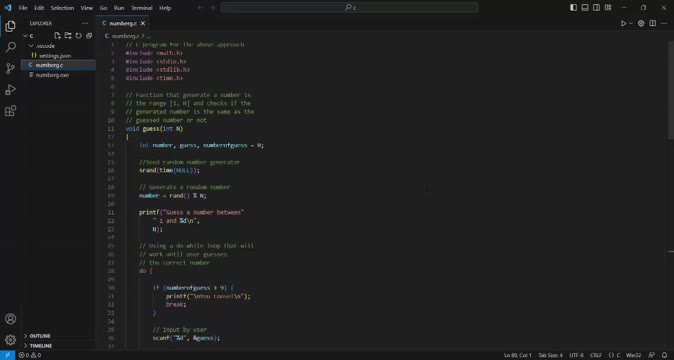
Task: Open the Source Control view
Action: 10,68
